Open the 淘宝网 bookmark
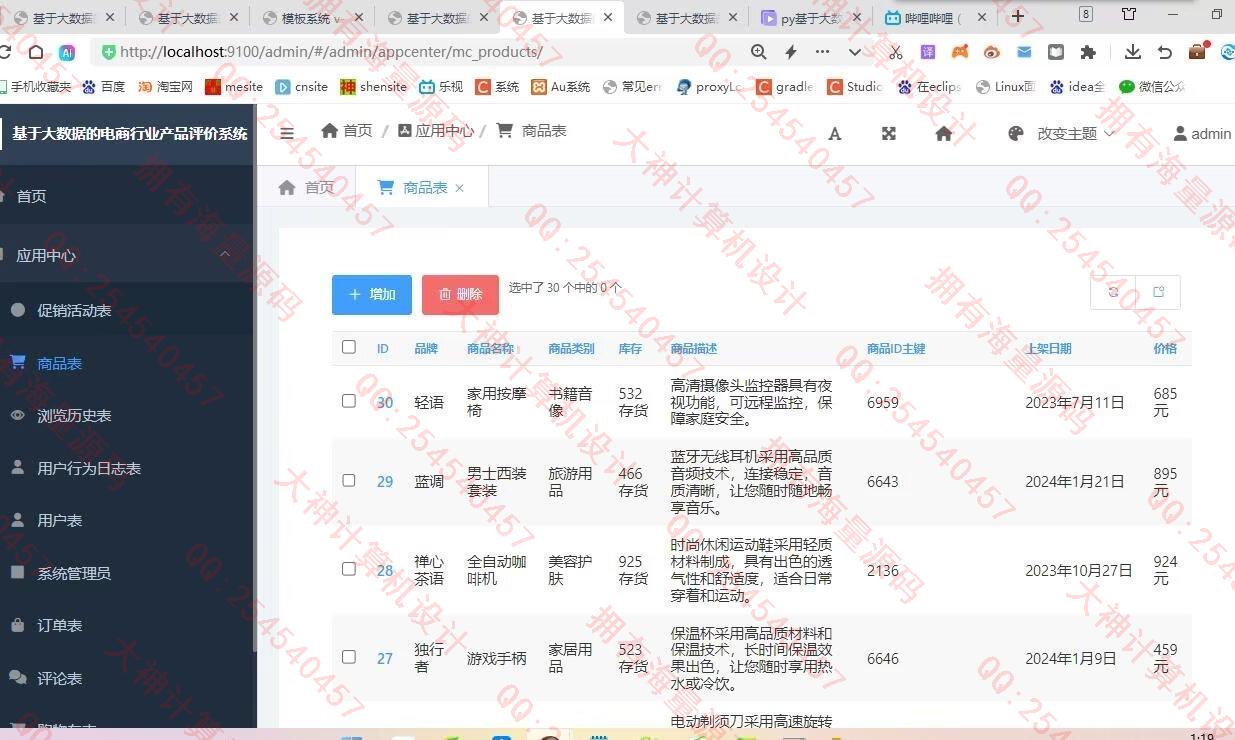1235x740 pixels. tap(165, 87)
